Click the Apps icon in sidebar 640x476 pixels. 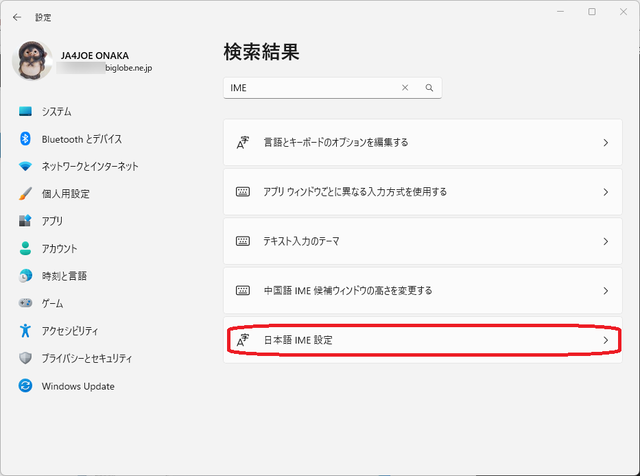tap(25, 221)
